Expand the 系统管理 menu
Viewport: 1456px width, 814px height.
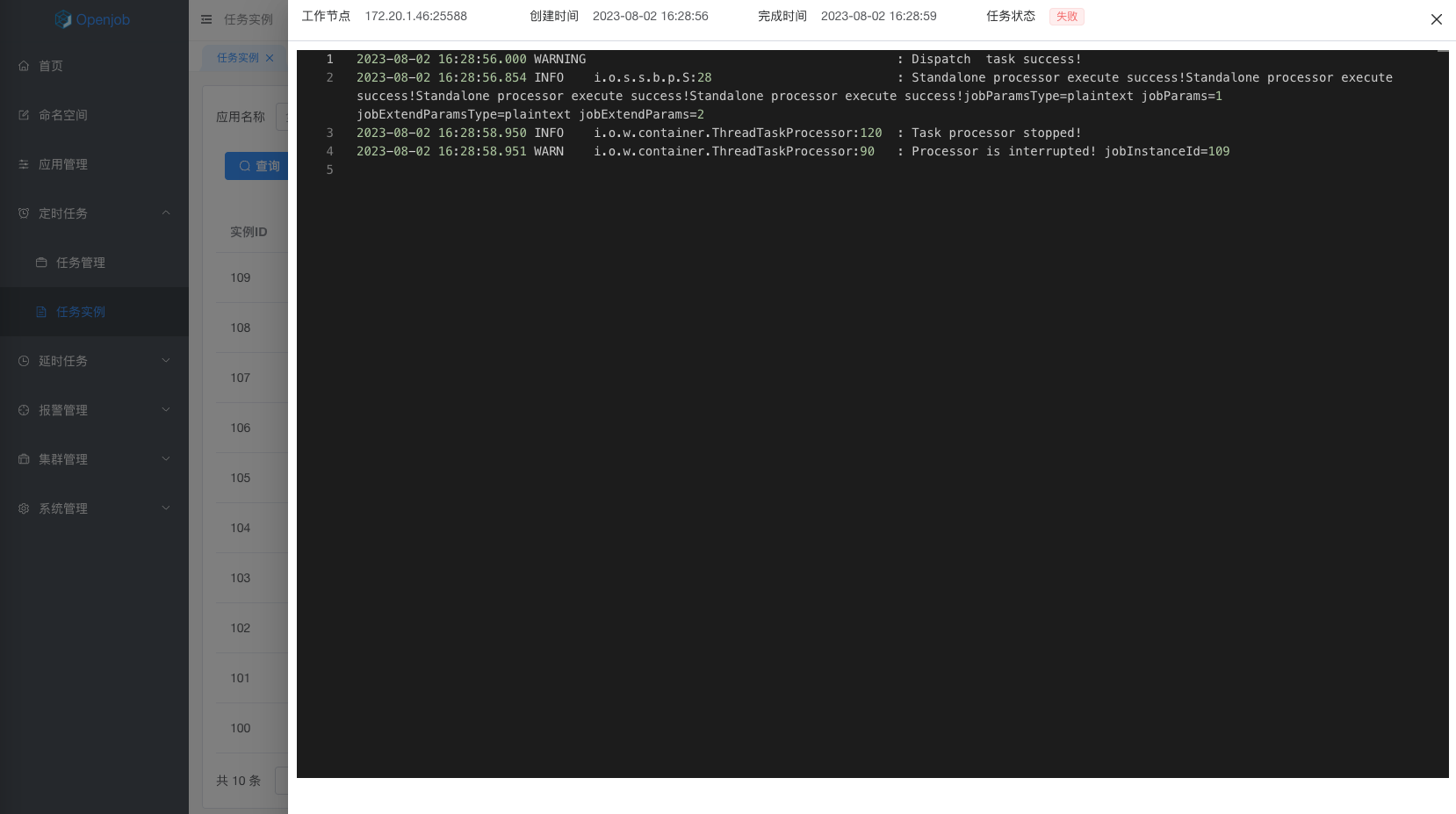[94, 508]
